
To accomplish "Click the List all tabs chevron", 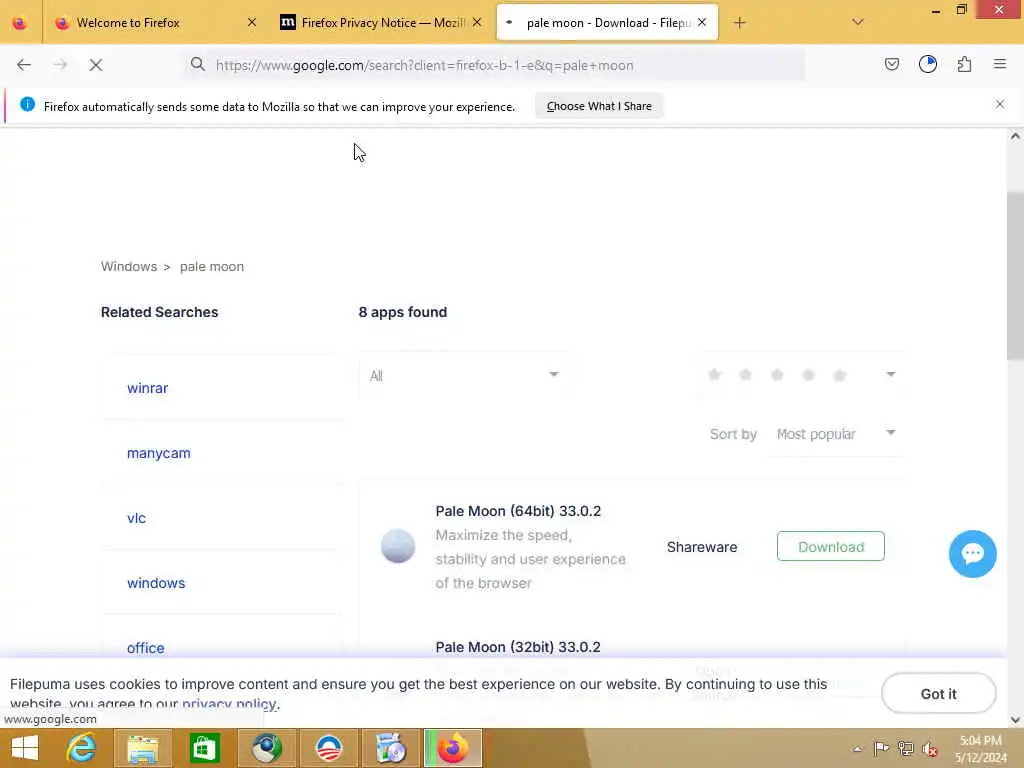I will pyautogui.click(x=857, y=22).
